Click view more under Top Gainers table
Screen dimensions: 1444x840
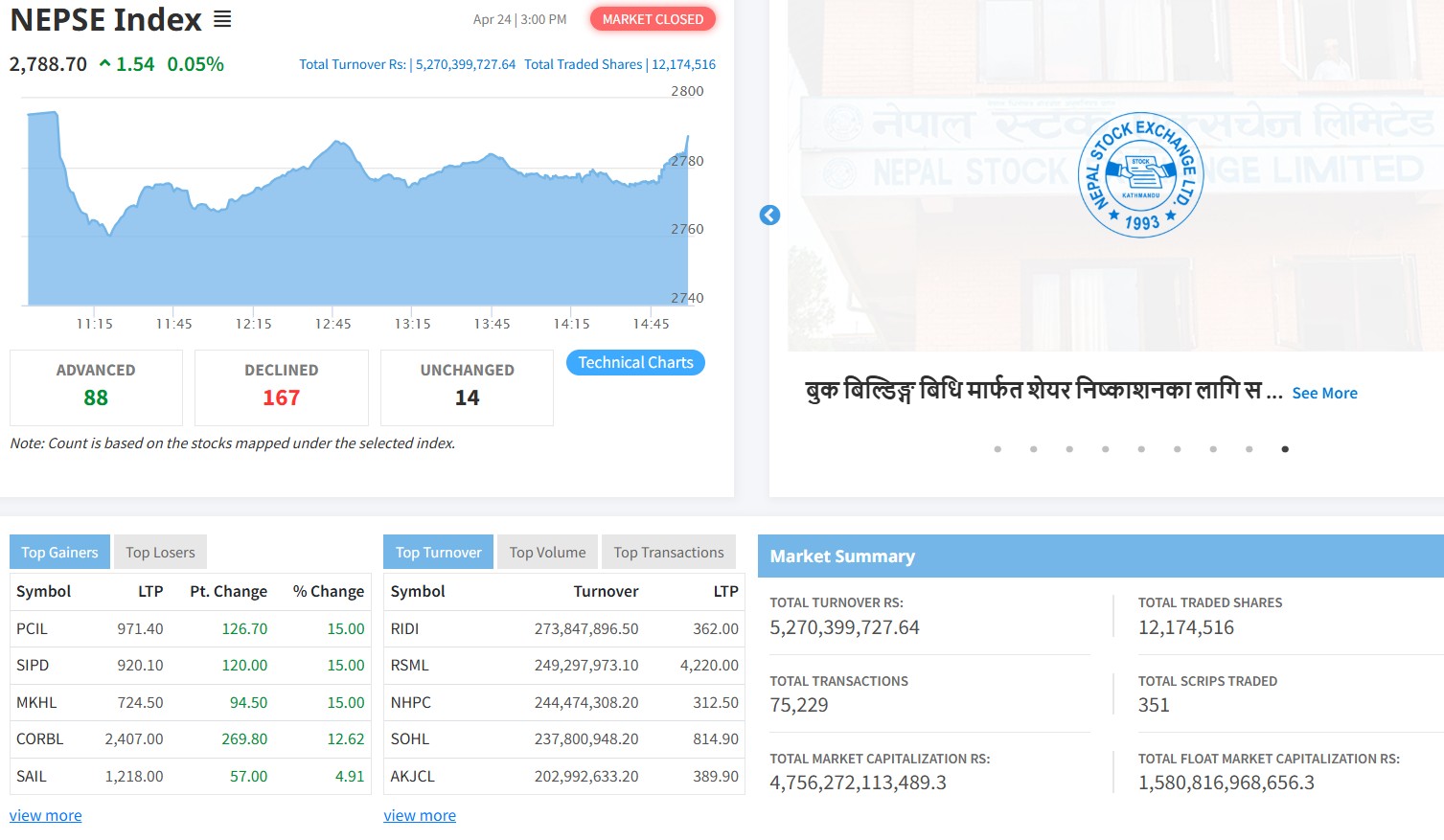coord(46,816)
